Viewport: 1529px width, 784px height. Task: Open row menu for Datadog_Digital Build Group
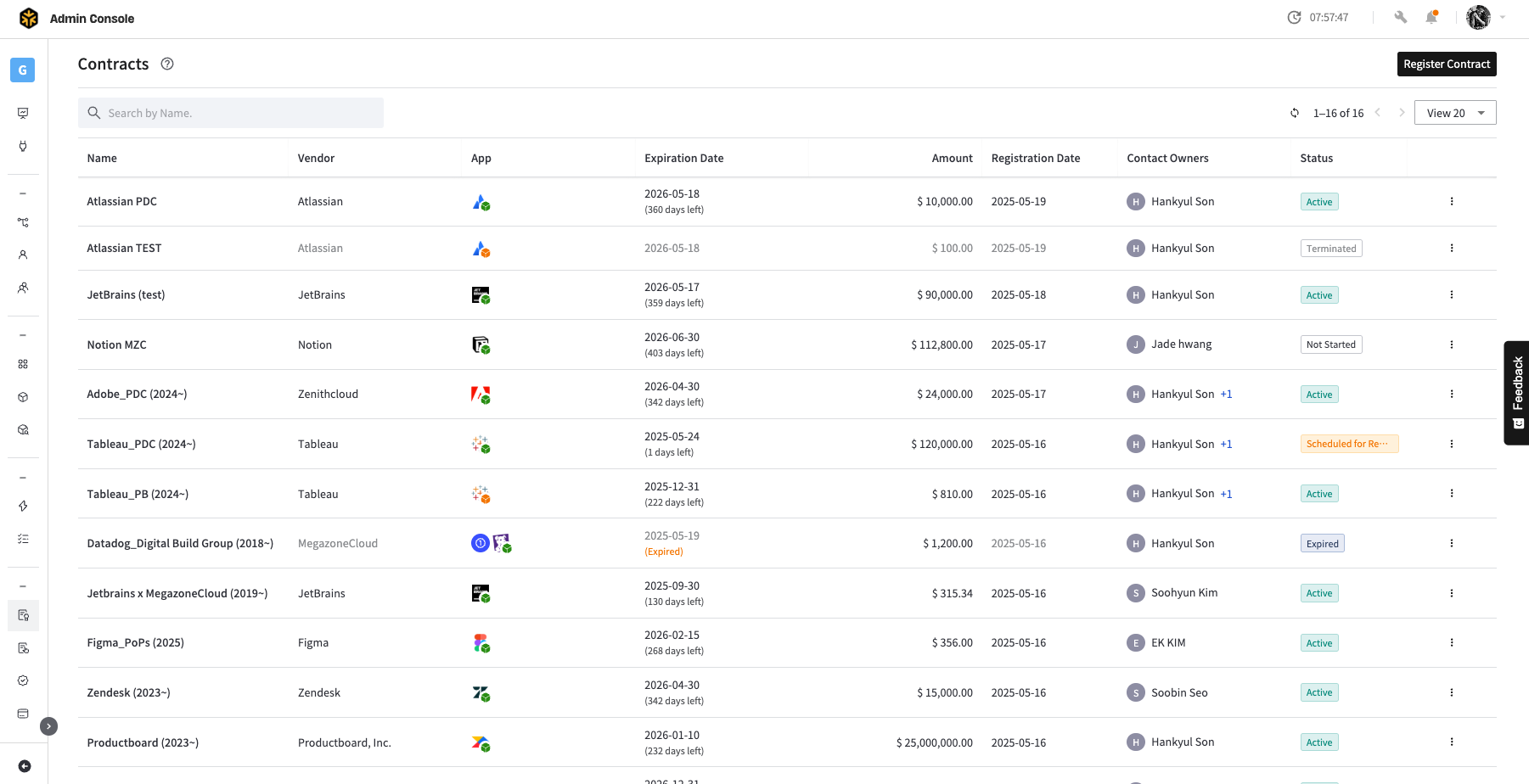1452,543
